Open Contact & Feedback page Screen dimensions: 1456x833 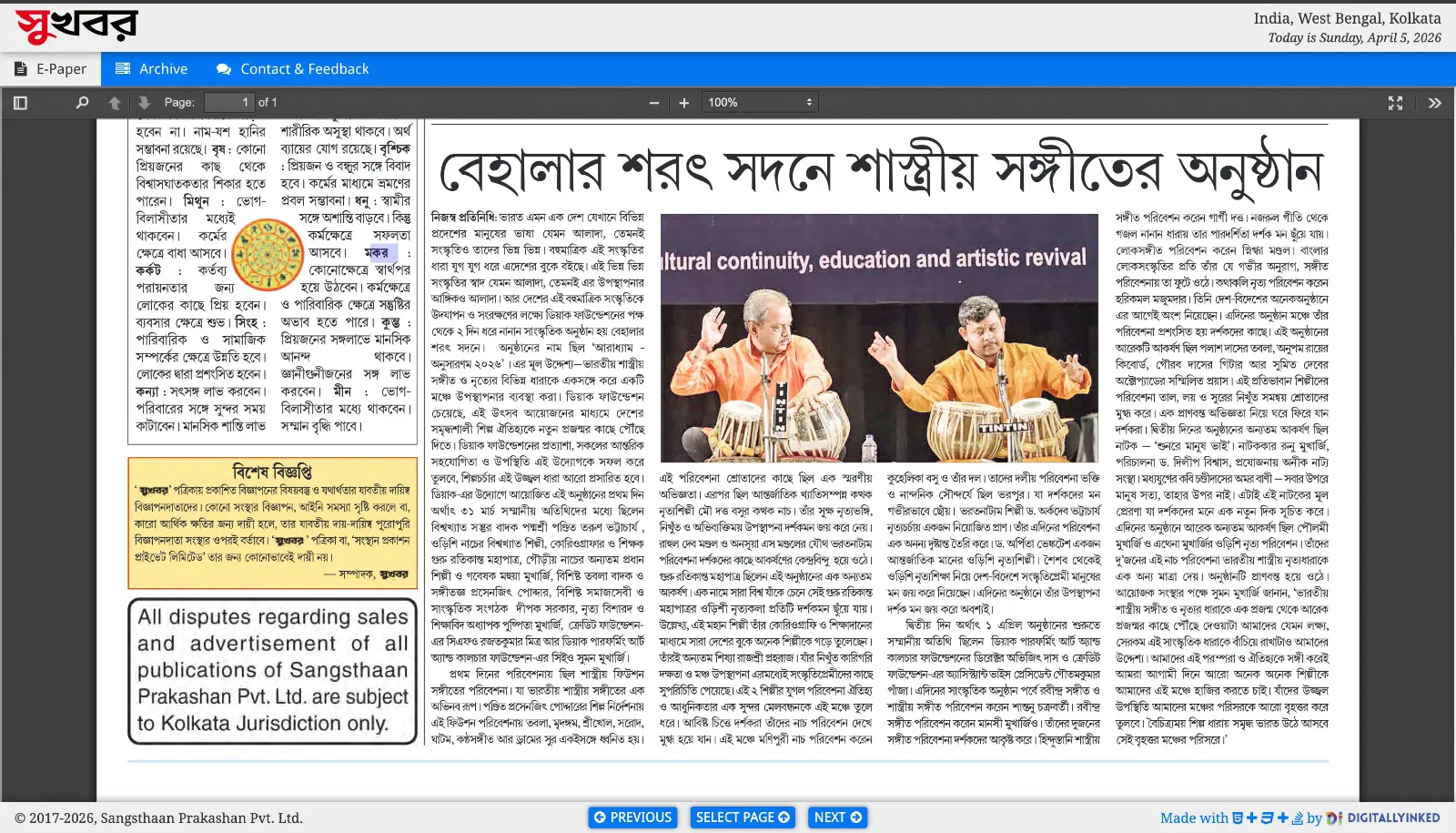click(292, 69)
